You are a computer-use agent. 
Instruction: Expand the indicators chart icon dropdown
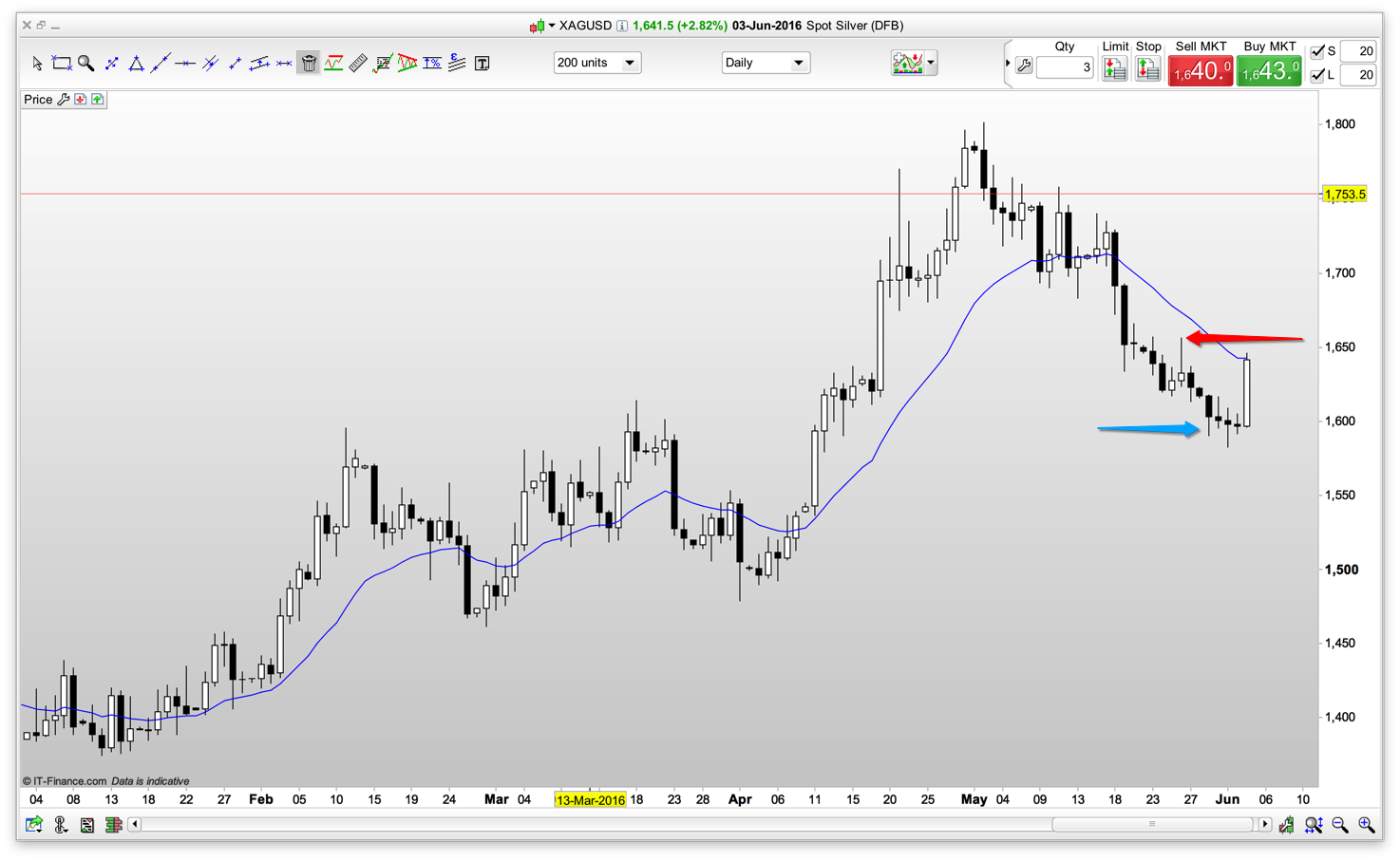(931, 63)
